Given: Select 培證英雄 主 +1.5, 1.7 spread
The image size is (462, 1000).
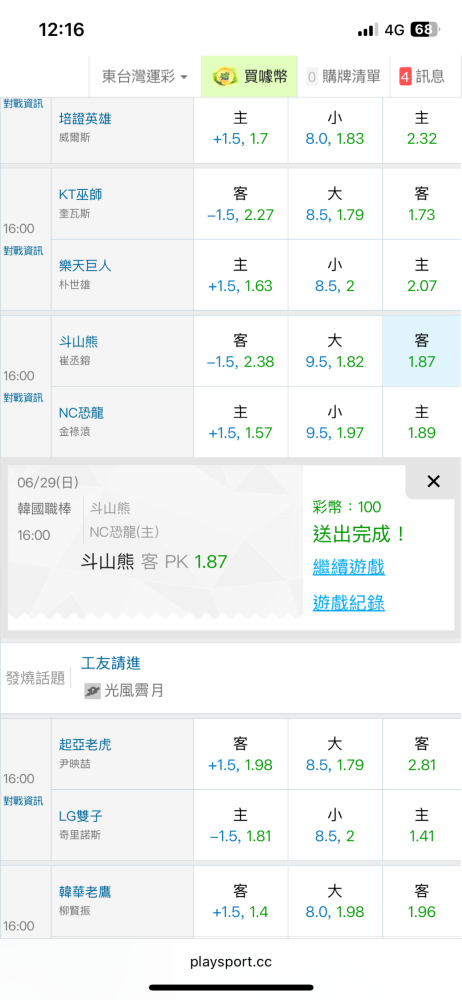Looking at the screenshot, I should coord(241,128).
